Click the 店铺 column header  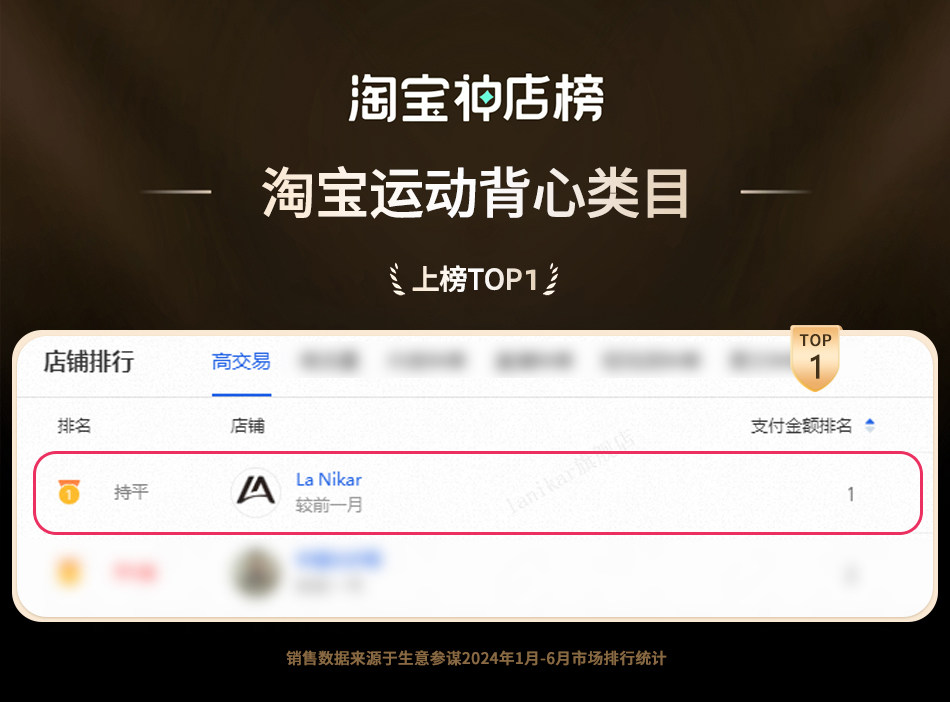(247, 426)
